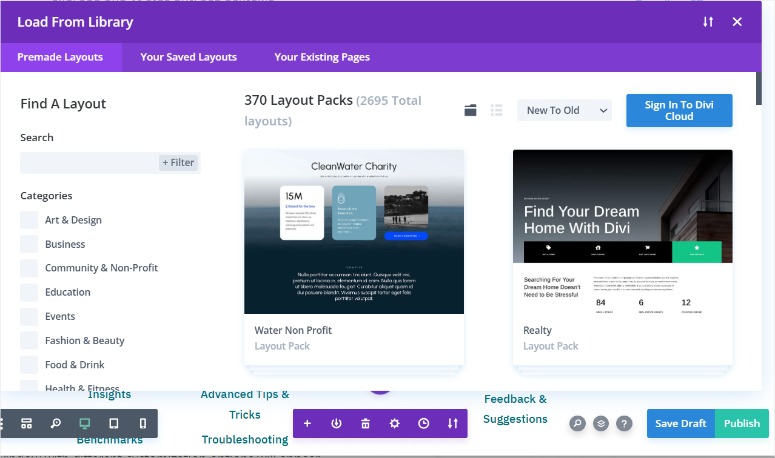The height and width of the screenshot is (458, 775).
Task: Check the Food & Drink category
Action: (x=29, y=365)
